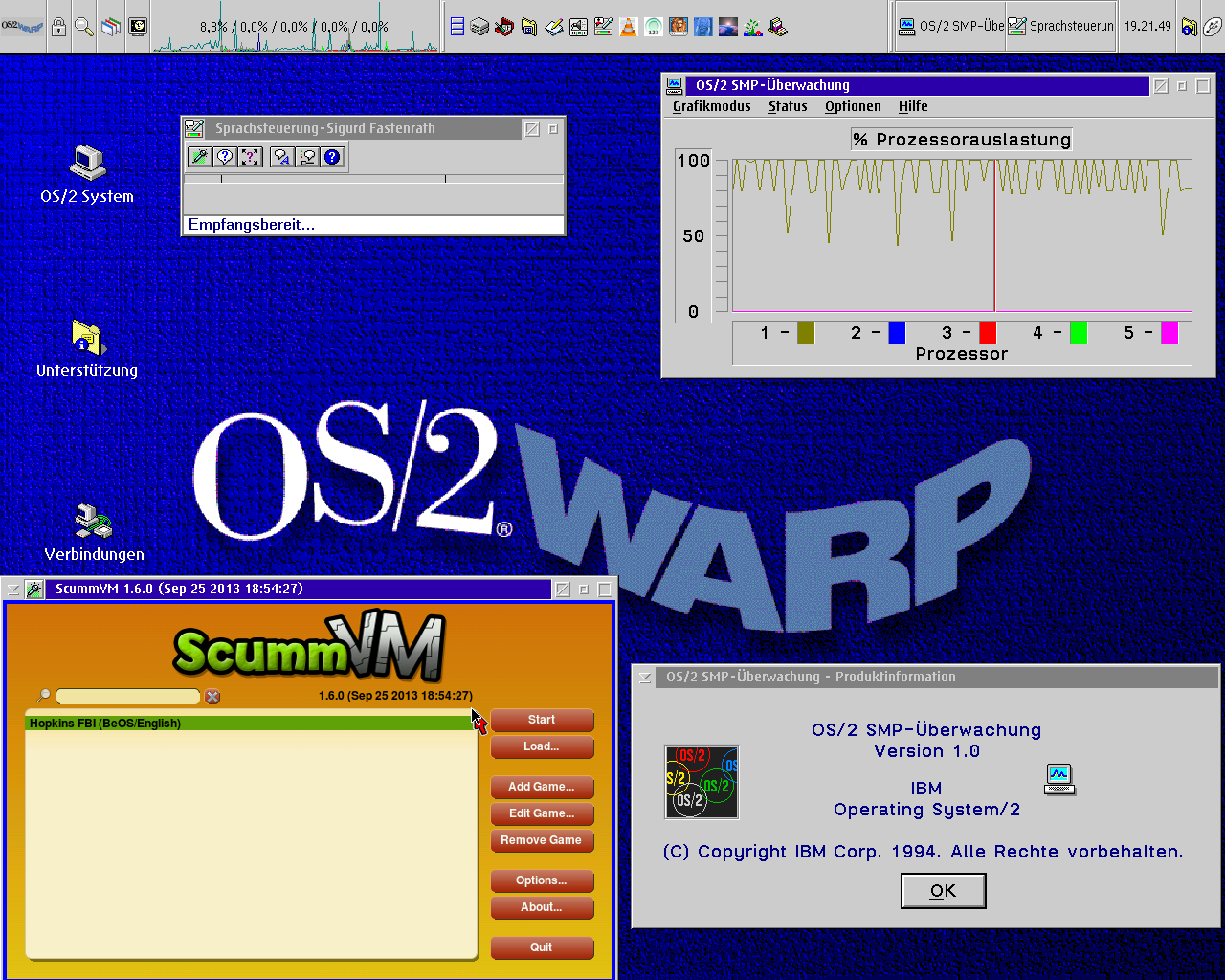Click the speech bubble list icon in Sprachsteuerung

(x=307, y=157)
